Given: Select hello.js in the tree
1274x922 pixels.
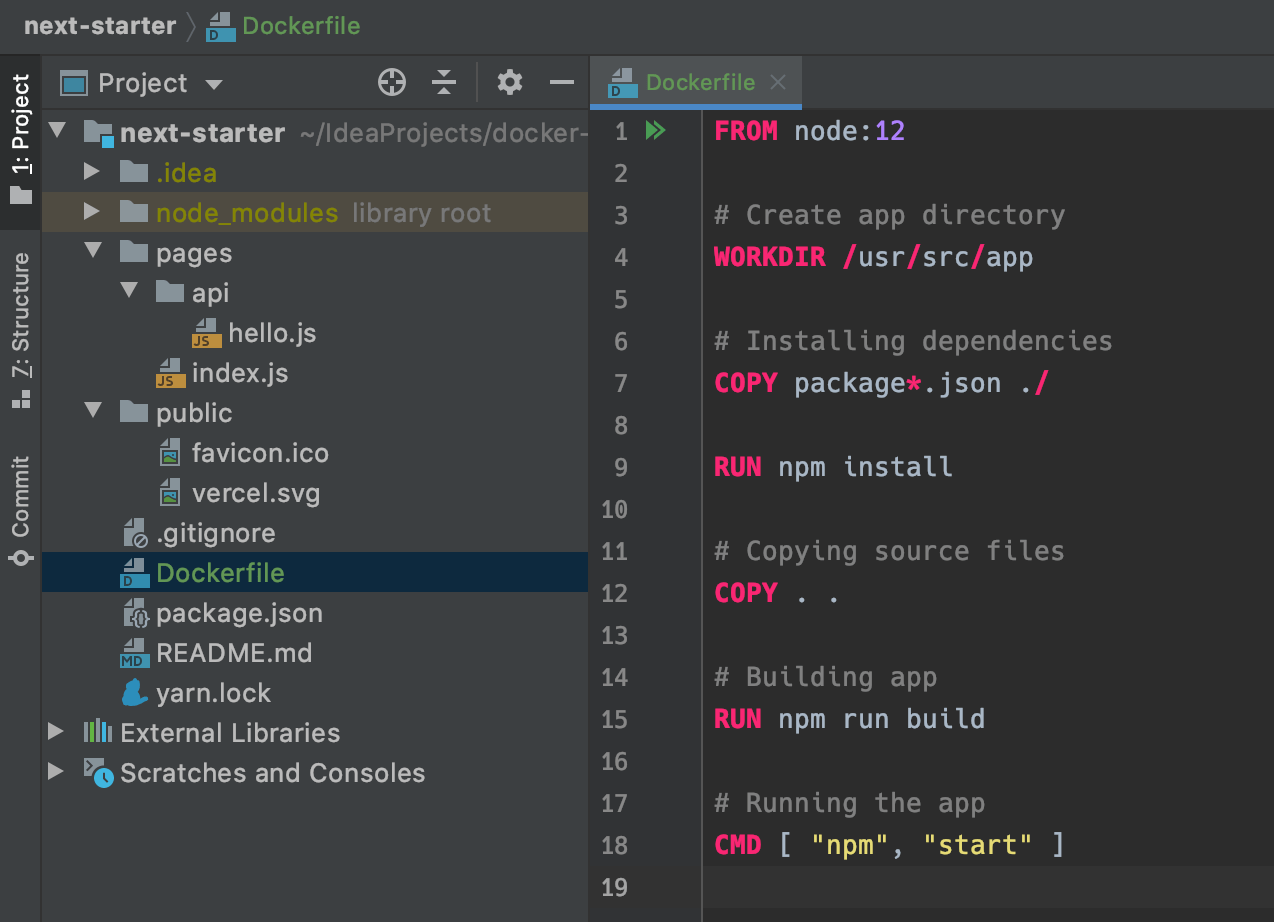Looking at the screenshot, I should 272,333.
